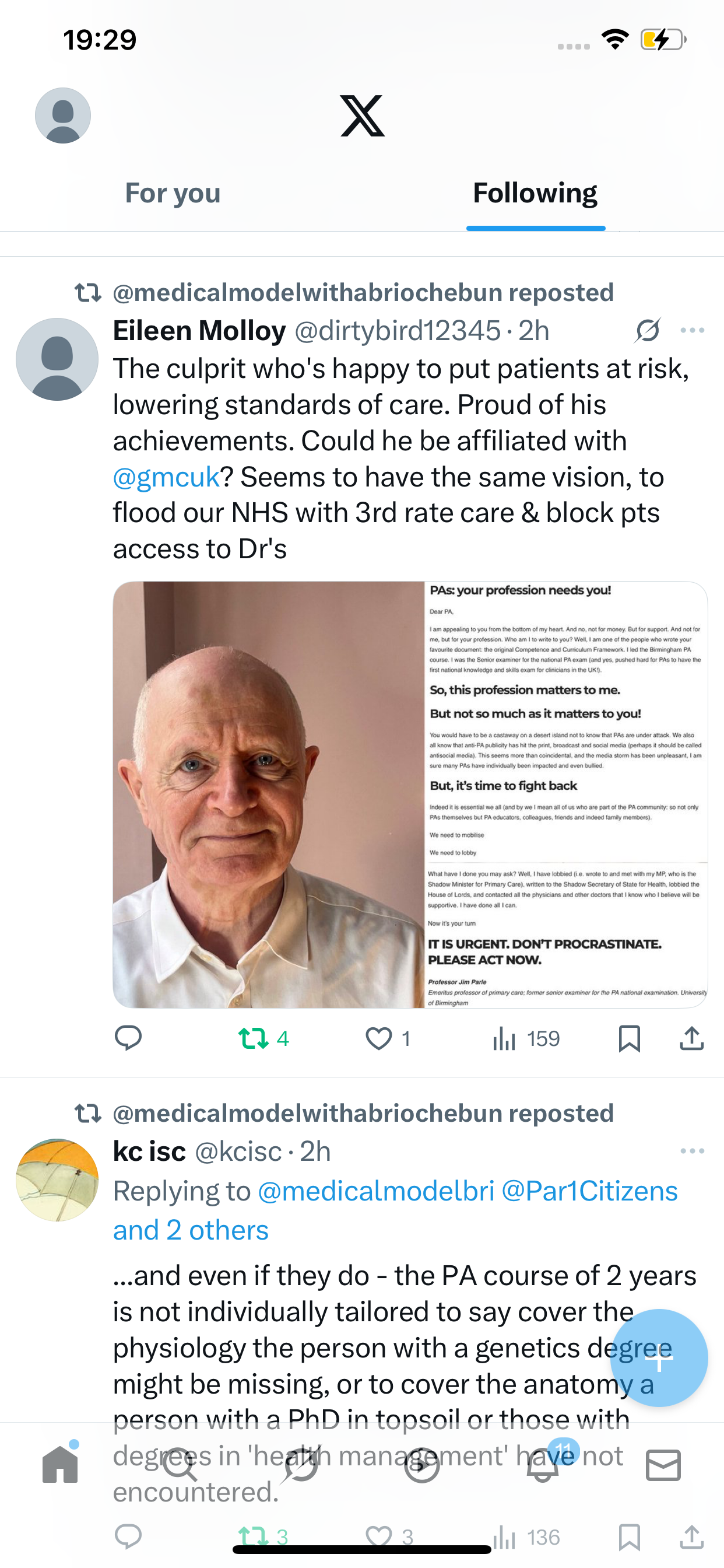The image size is (724, 1568).
Task: Open the @gmcuk mention link
Action: pyautogui.click(x=166, y=477)
